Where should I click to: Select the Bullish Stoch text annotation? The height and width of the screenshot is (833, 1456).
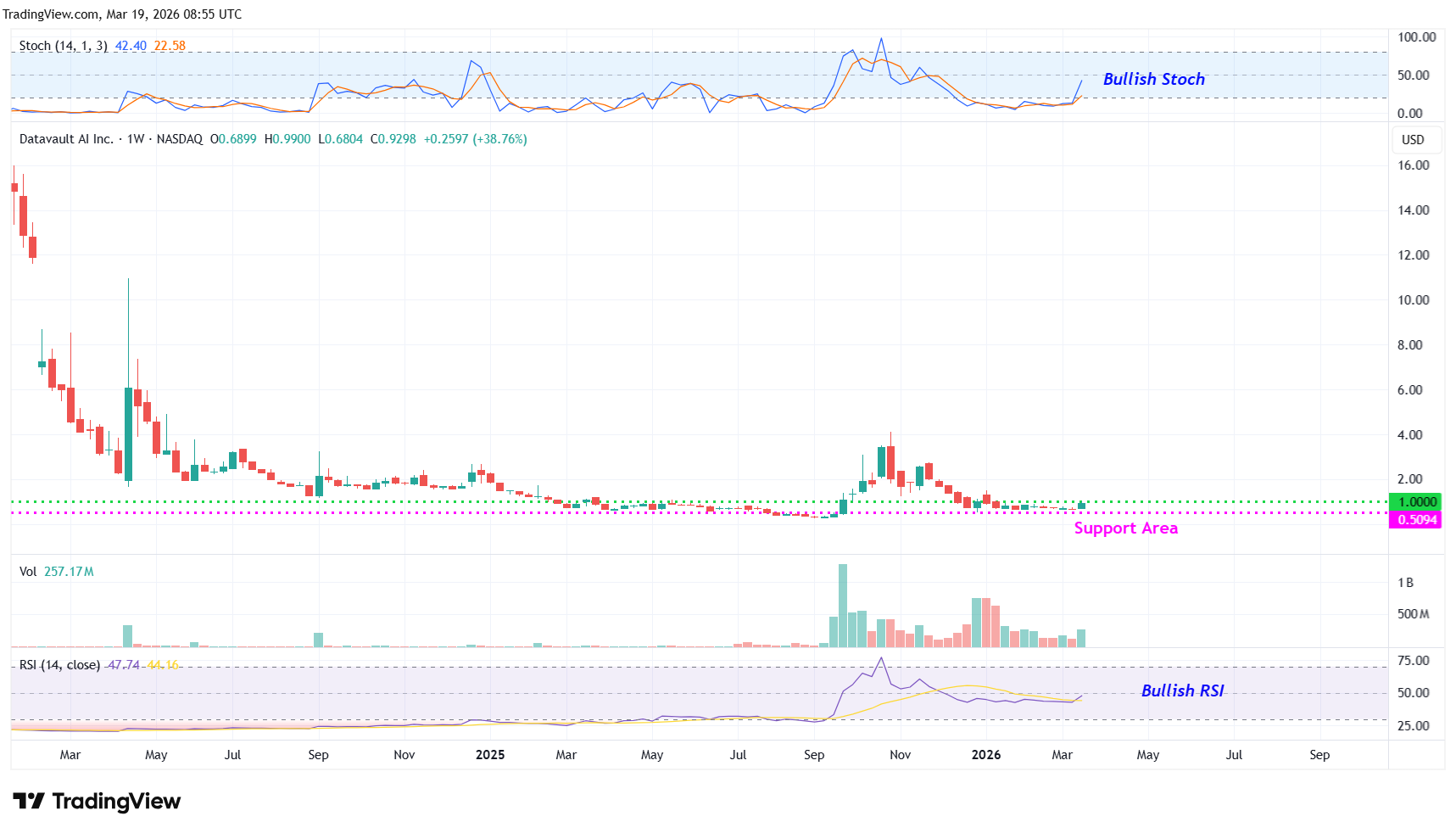[x=1153, y=79]
